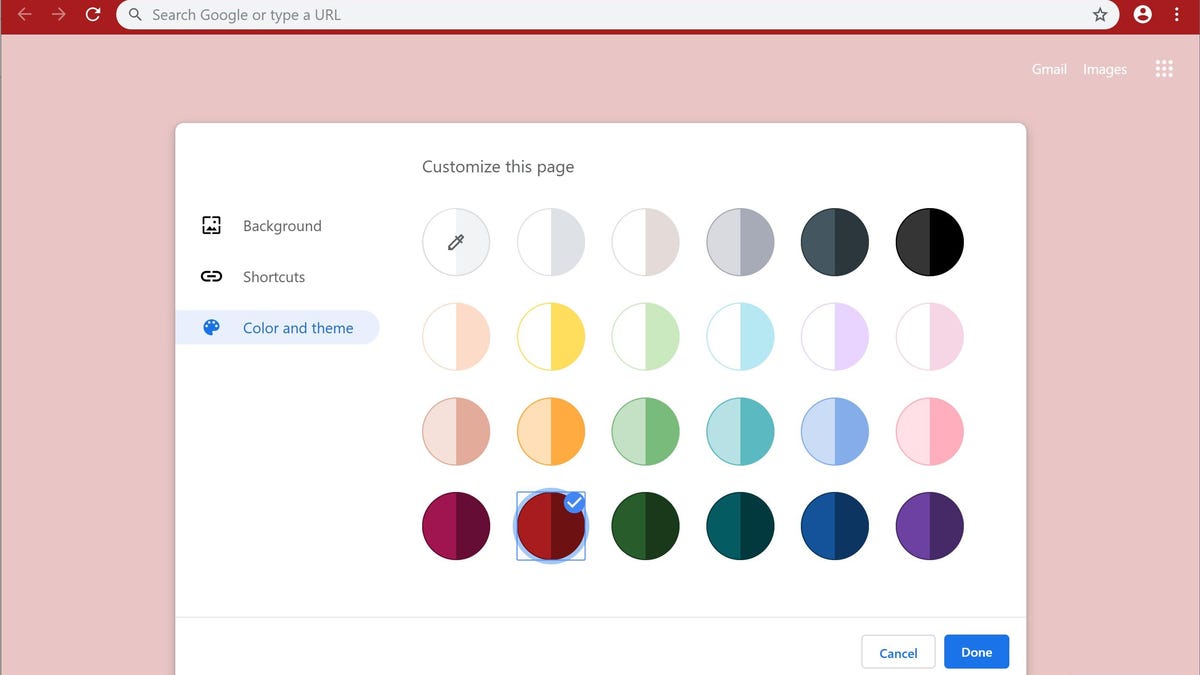This screenshot has width=1200, height=675.
Task: Select the dark slate theme
Action: 834,241
